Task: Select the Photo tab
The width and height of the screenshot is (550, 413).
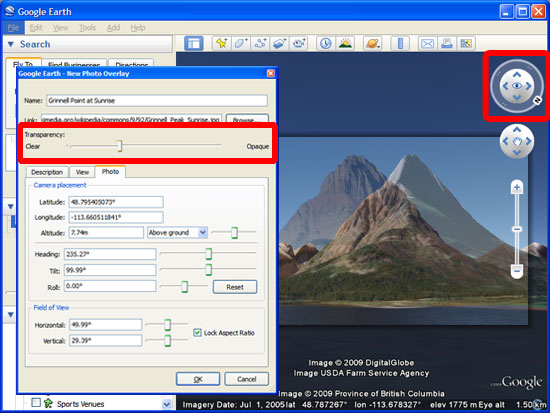Action: [x=110, y=172]
